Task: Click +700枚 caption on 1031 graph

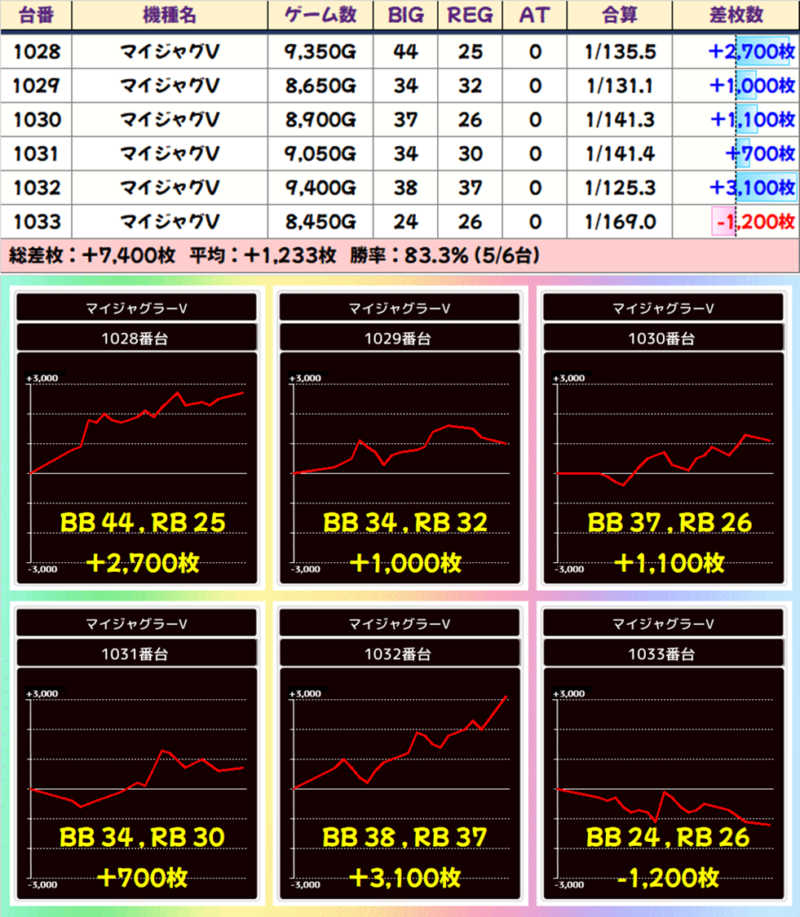Action: 142,877
